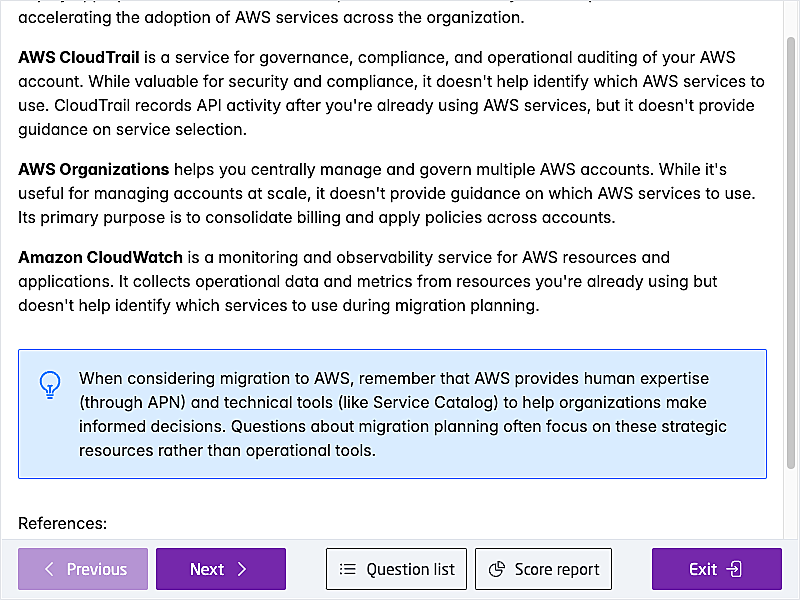Select the bold 'AWS Organizations' term

(94, 169)
